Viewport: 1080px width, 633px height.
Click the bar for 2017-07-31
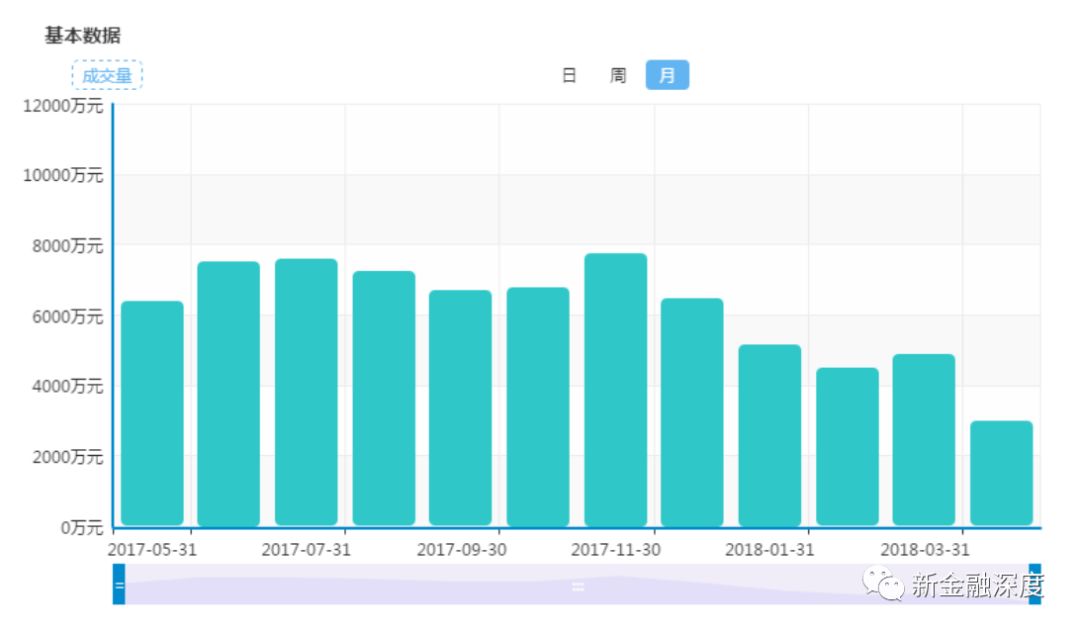(306, 392)
